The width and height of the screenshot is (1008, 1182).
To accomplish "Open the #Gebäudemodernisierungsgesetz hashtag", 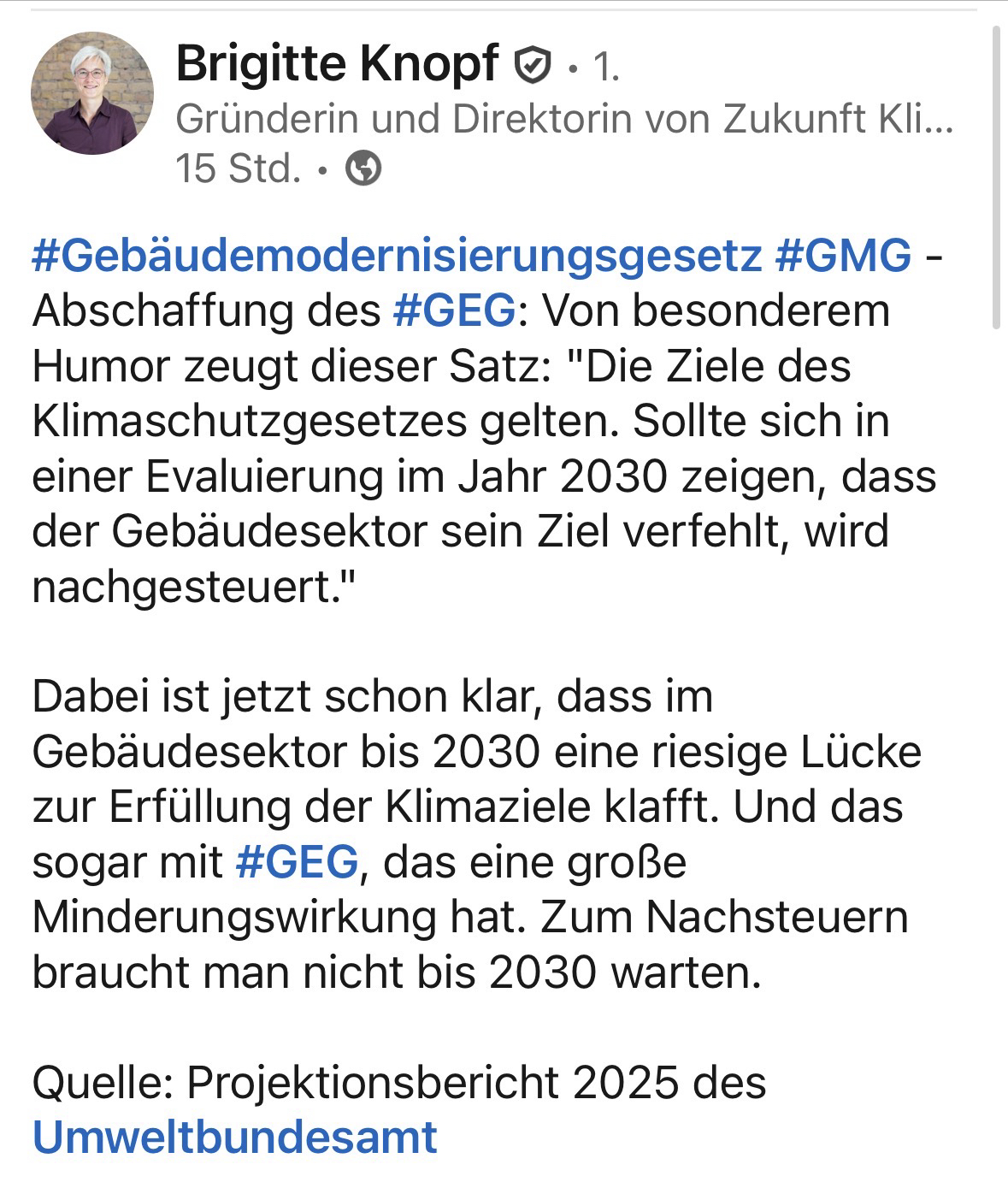I will point(397,256).
